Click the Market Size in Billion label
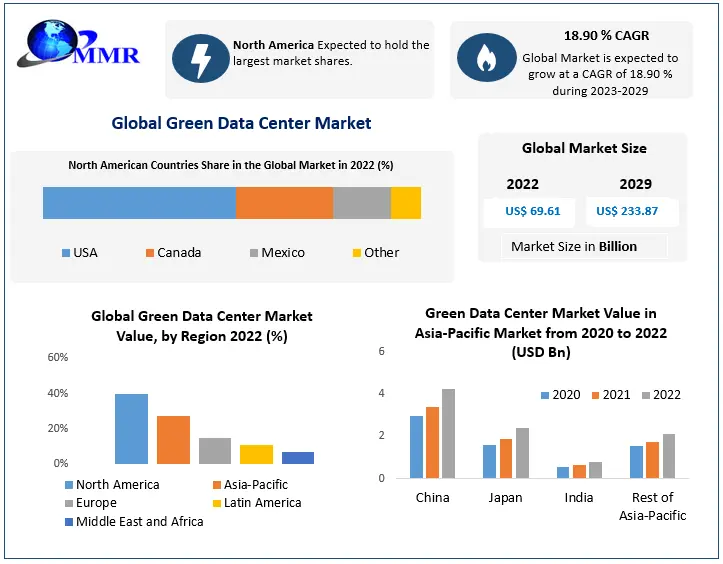Viewport: 723px width, 564px height. click(573, 246)
